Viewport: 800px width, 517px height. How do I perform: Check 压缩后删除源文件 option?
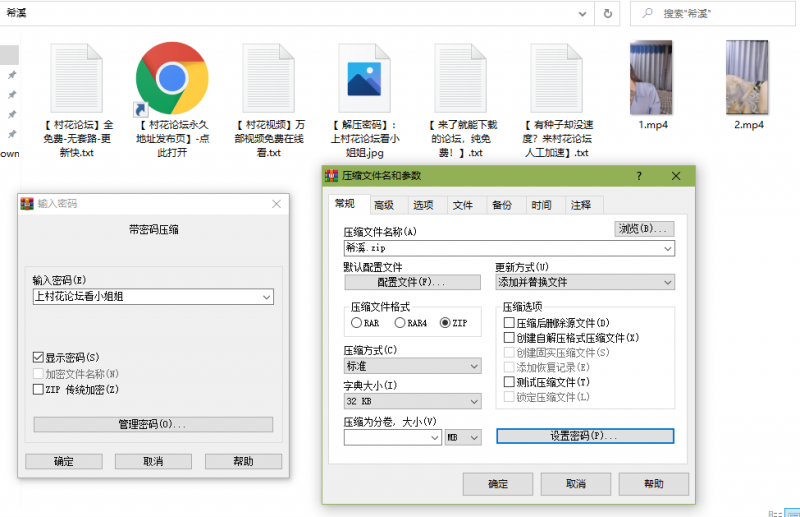[509, 323]
